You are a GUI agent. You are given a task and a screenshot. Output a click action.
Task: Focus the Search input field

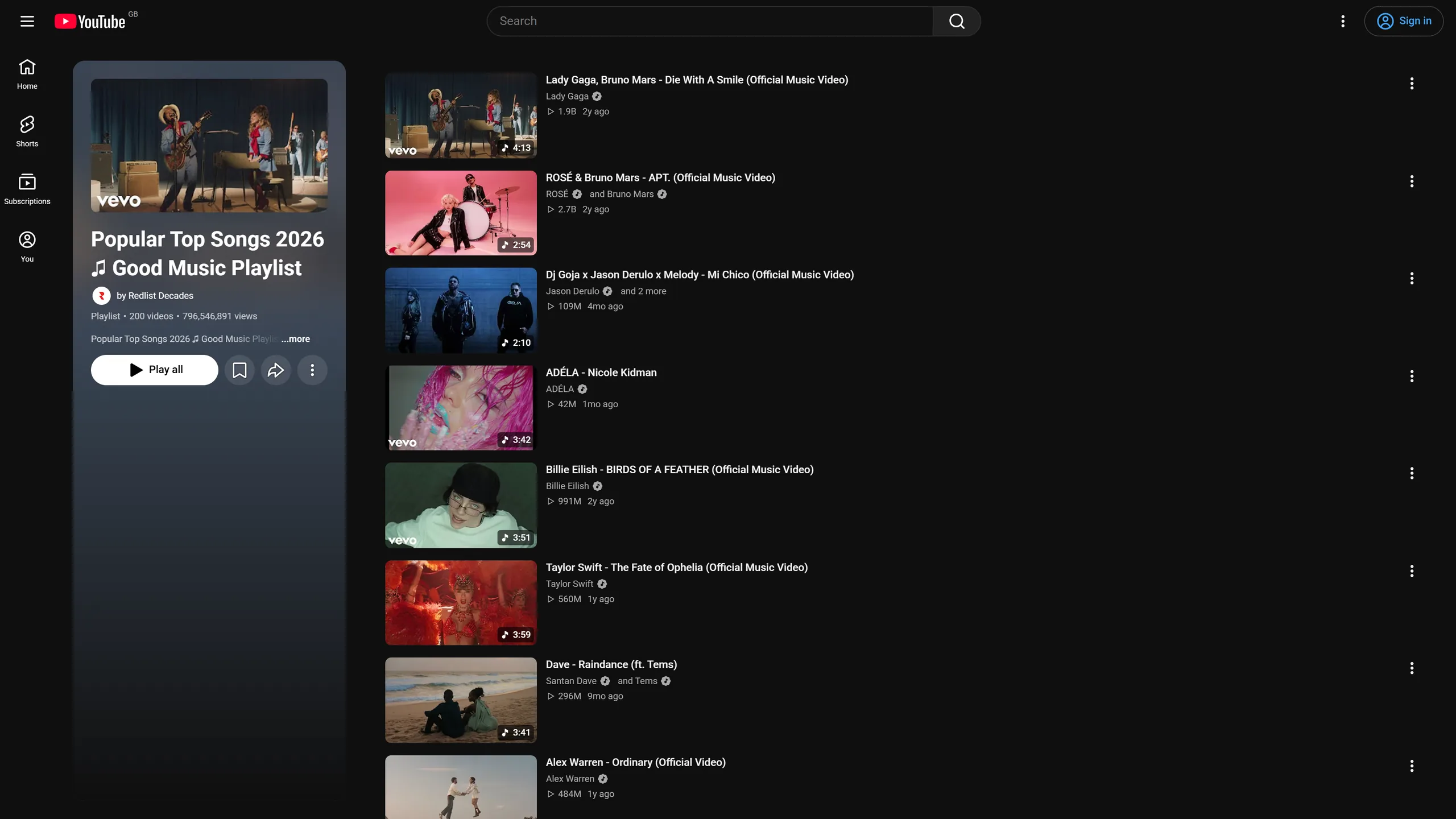coord(710,21)
